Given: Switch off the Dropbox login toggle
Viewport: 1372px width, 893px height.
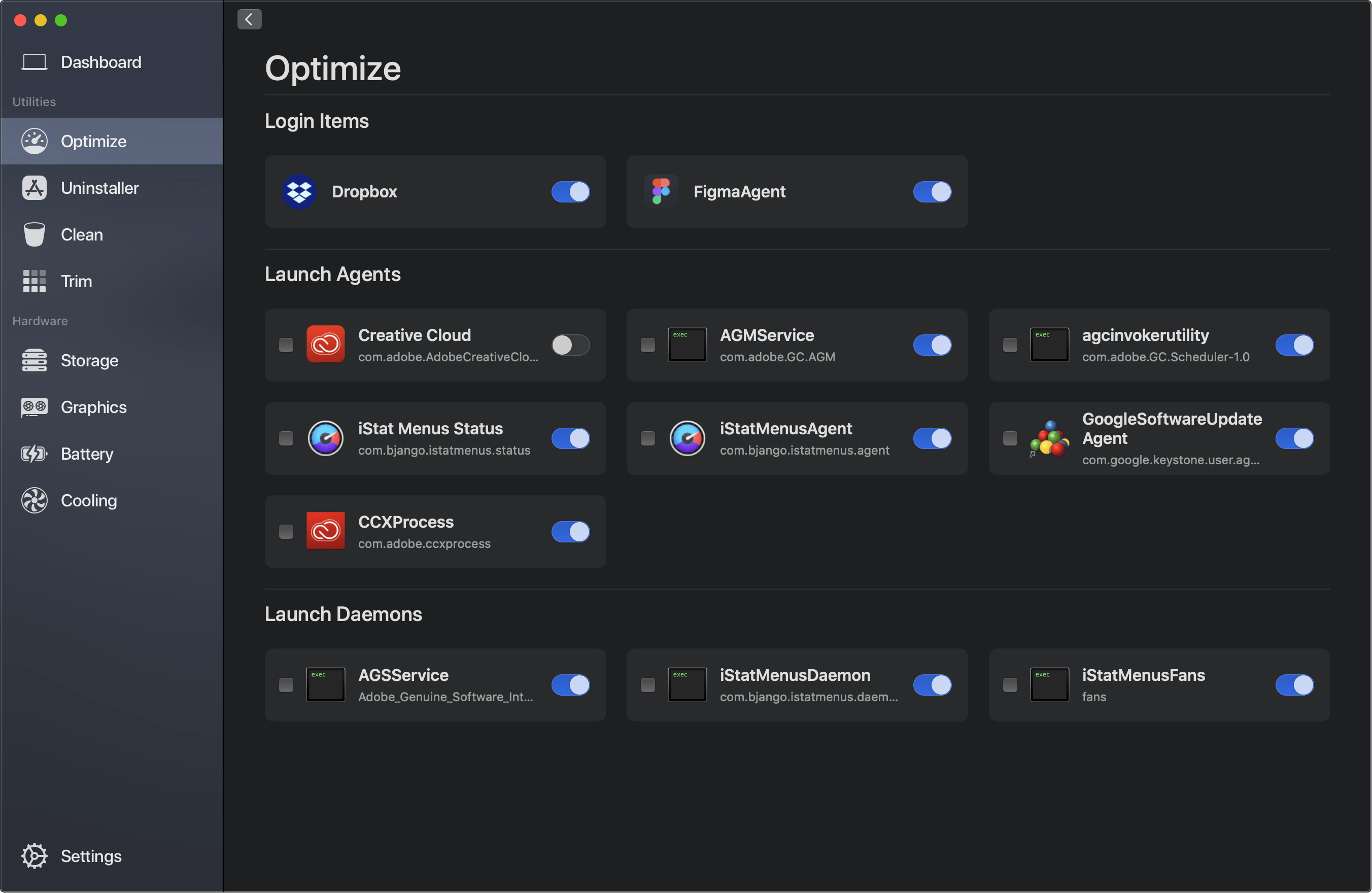Looking at the screenshot, I should click(x=570, y=191).
